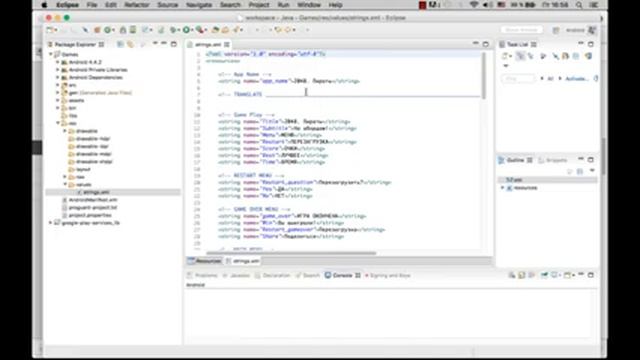Screen dimensions: 640x360
Task: Click the New Task icon in Task List
Action: pyautogui.click(x=505, y=56)
